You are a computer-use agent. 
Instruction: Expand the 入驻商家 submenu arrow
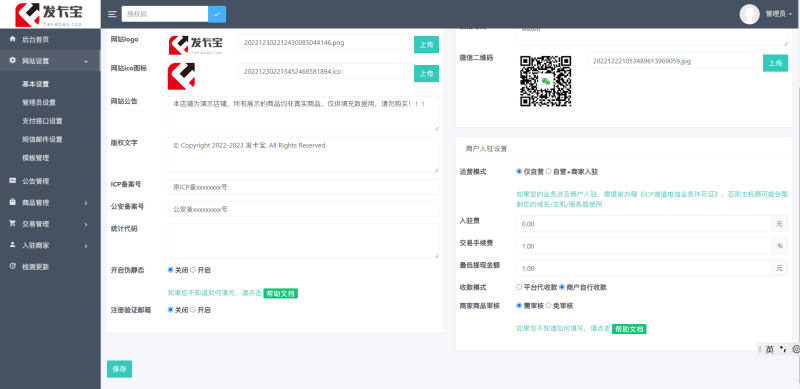point(86,246)
